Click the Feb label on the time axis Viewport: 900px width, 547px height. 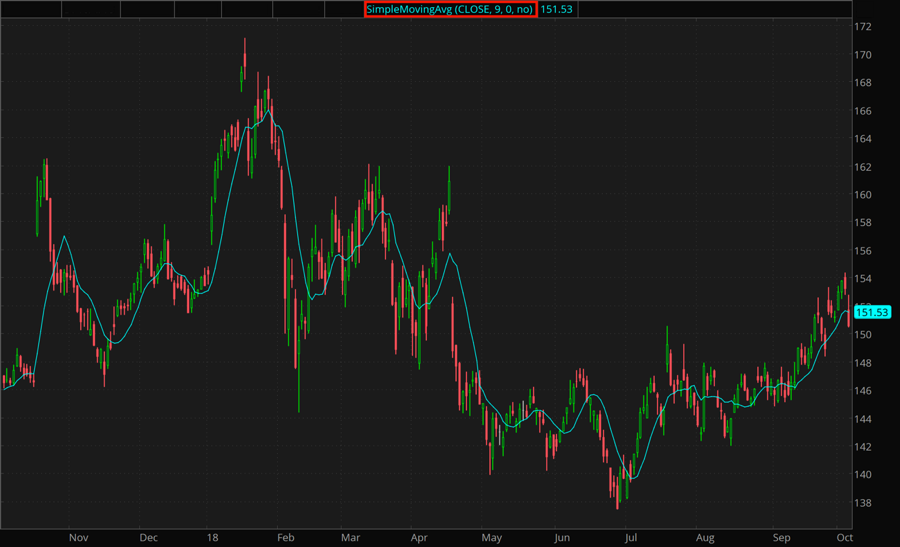285,537
